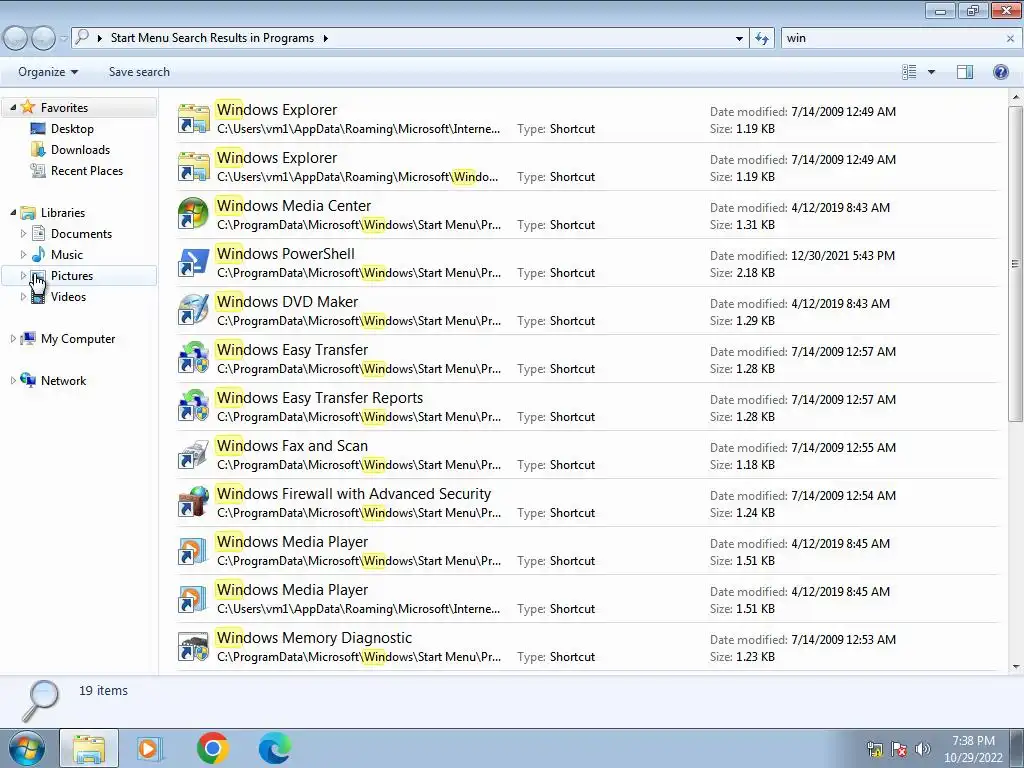
Task: Open the Windows Start button
Action: point(26,748)
